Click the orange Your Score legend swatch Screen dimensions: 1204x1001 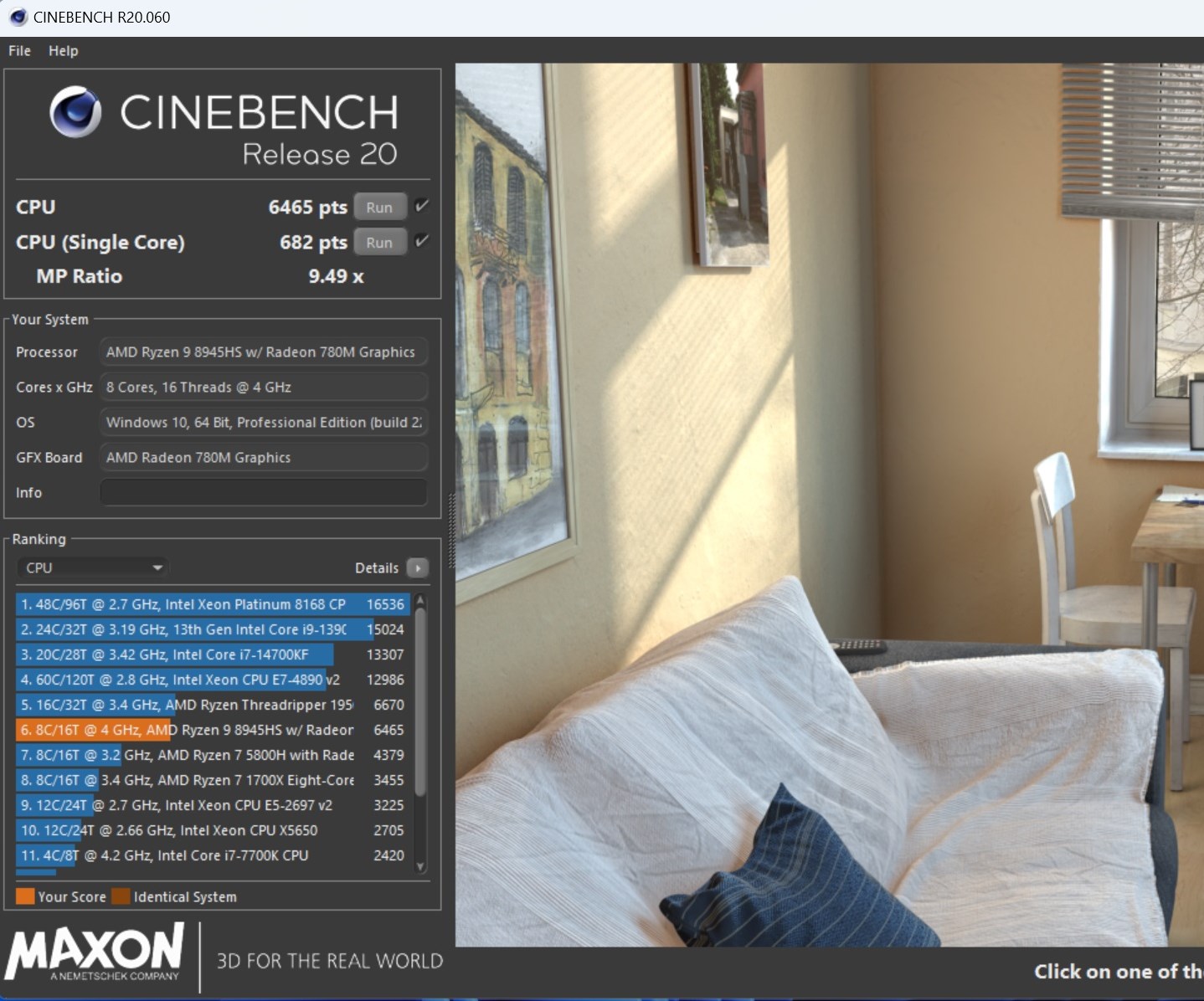[25, 896]
